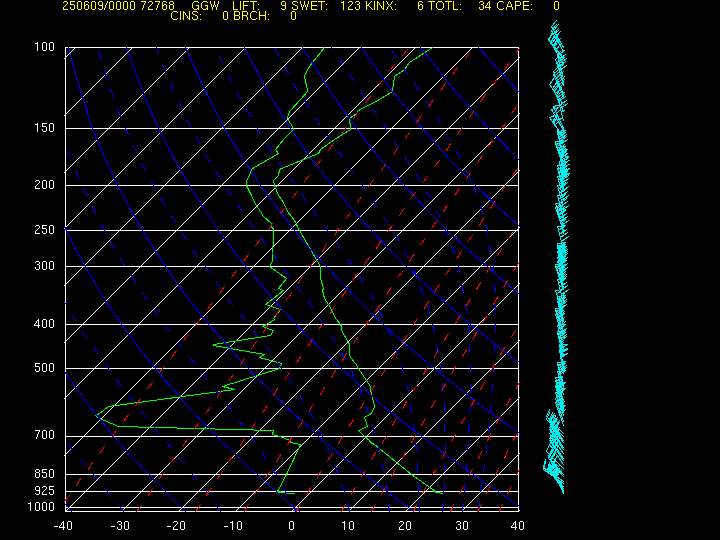The image size is (720, 540).
Task: Click the KINX: index label
Action: pos(381,6)
